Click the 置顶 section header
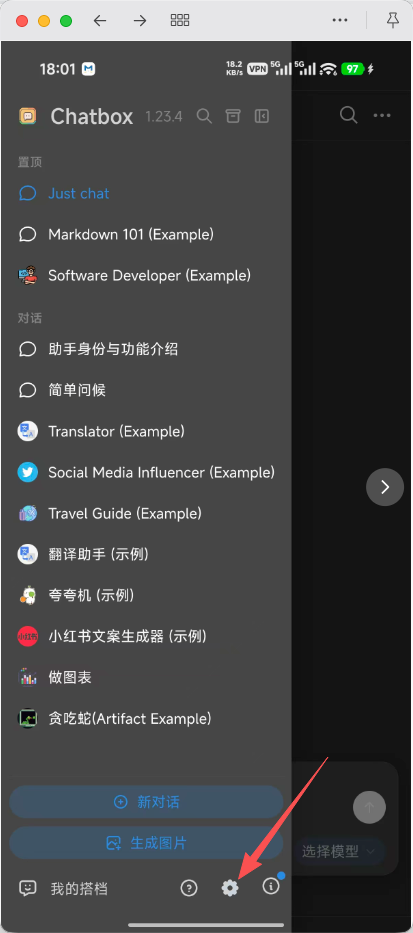413x933 pixels. (30, 162)
